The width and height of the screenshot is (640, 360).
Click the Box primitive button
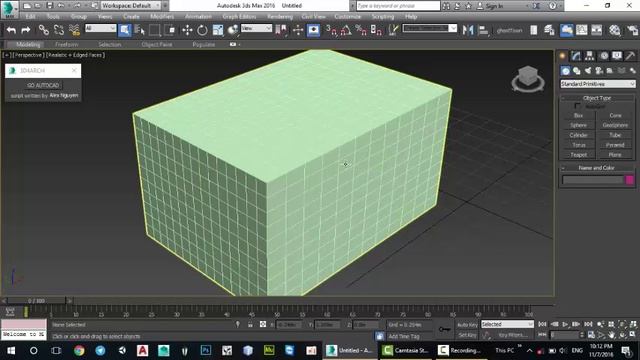(x=578, y=116)
